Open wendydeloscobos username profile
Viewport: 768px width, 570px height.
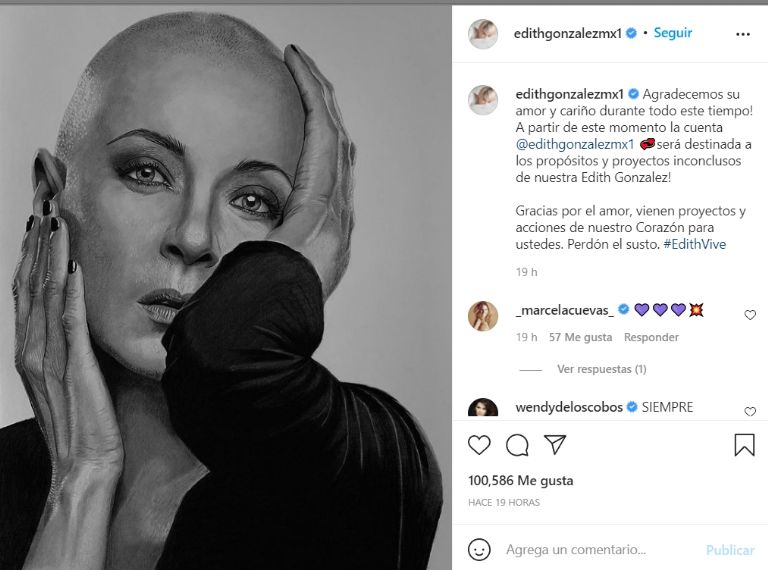tap(569, 407)
